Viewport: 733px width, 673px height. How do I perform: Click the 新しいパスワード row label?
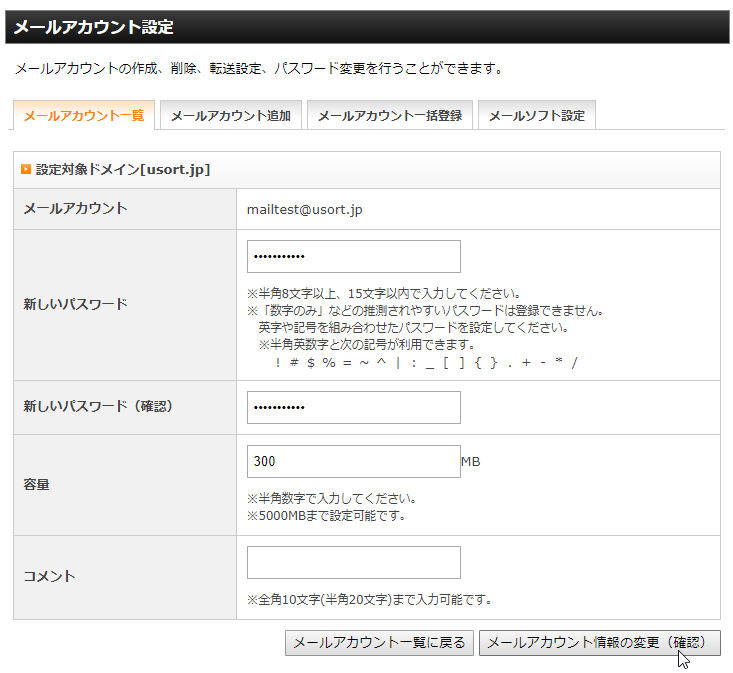click(x=75, y=303)
